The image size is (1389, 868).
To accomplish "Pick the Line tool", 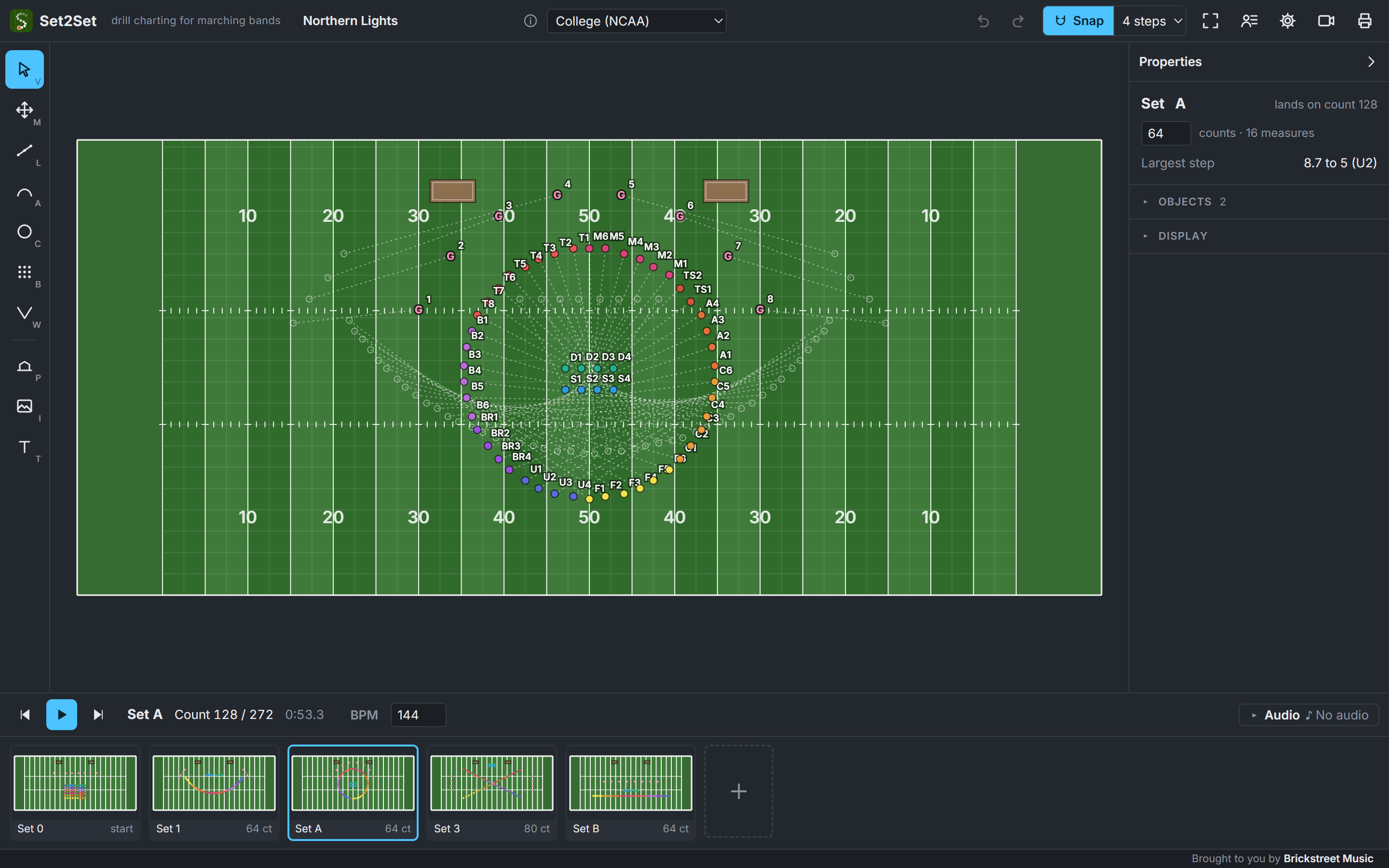I will tap(24, 150).
